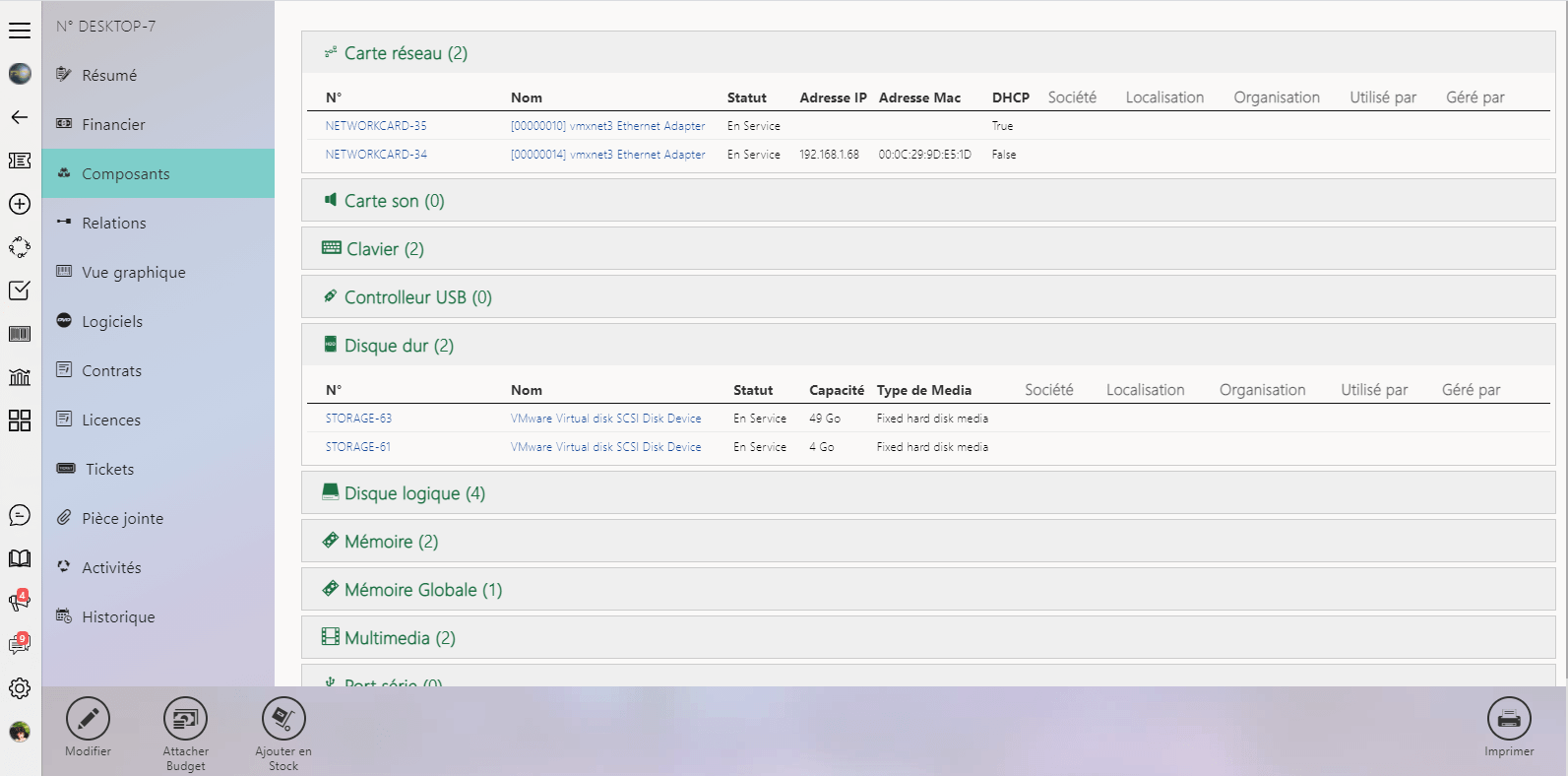Screen dimensions: 1568x776
Task: Click the Imprimer printer icon
Action: pyautogui.click(x=1508, y=719)
